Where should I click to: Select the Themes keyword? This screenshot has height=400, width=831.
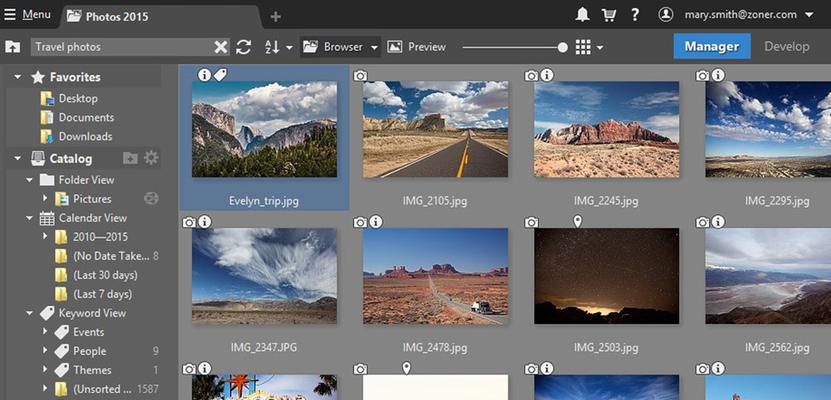tap(92, 370)
